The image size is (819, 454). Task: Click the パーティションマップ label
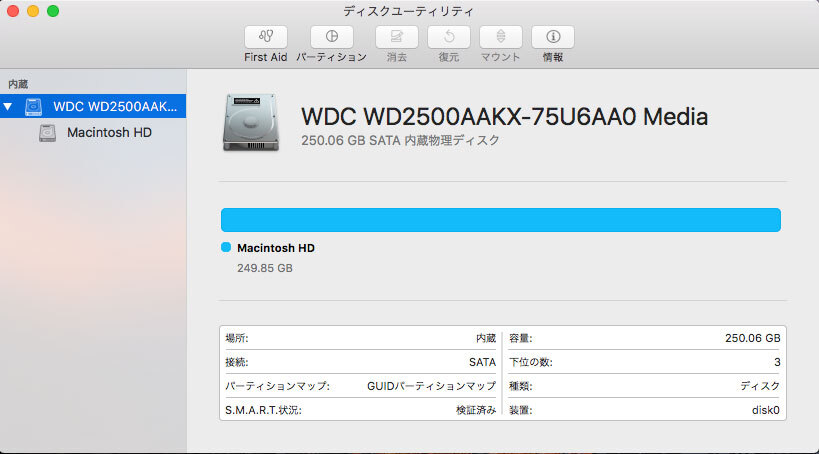click(277, 386)
